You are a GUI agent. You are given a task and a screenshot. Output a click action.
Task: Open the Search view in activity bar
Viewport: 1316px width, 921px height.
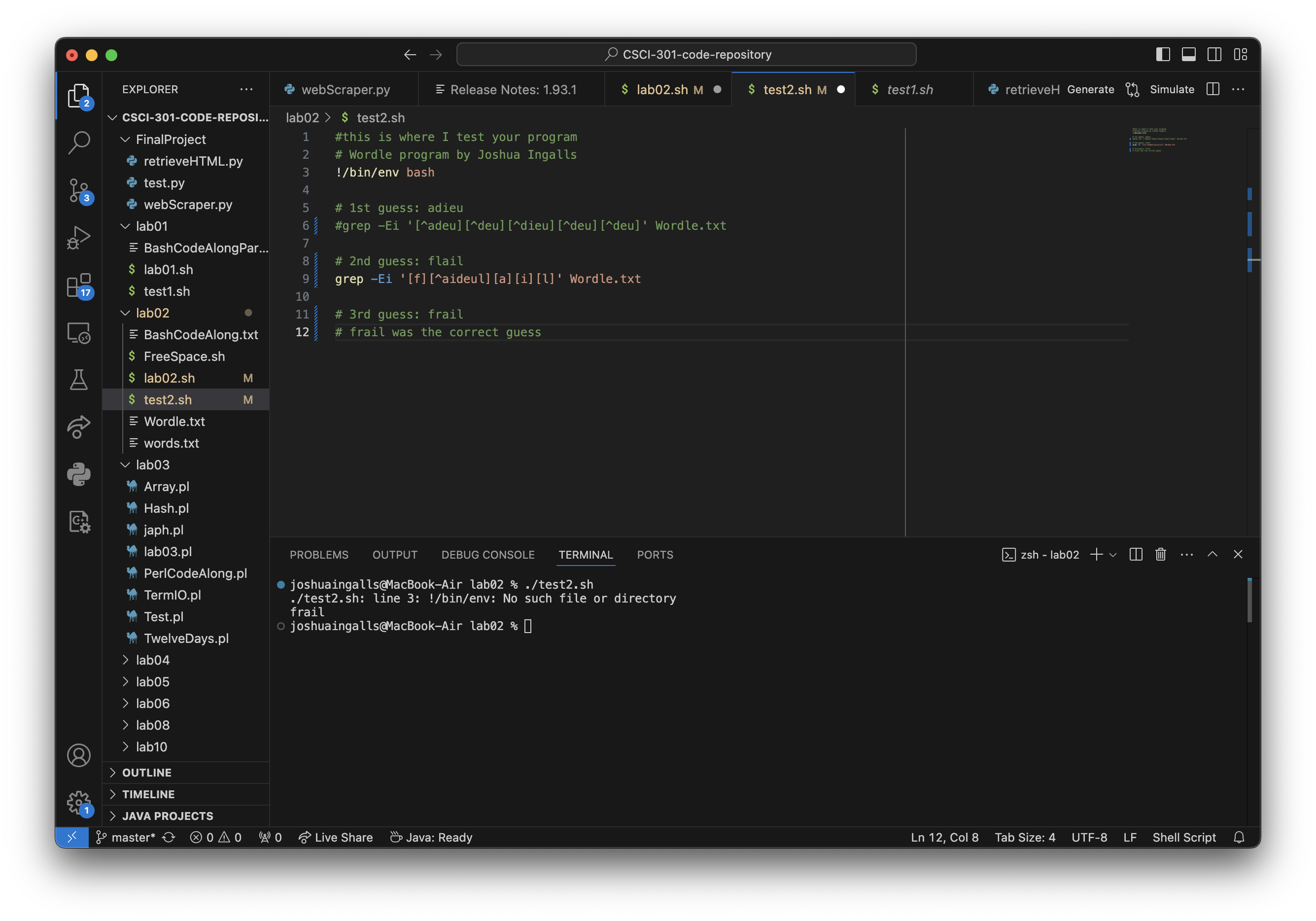click(x=78, y=143)
